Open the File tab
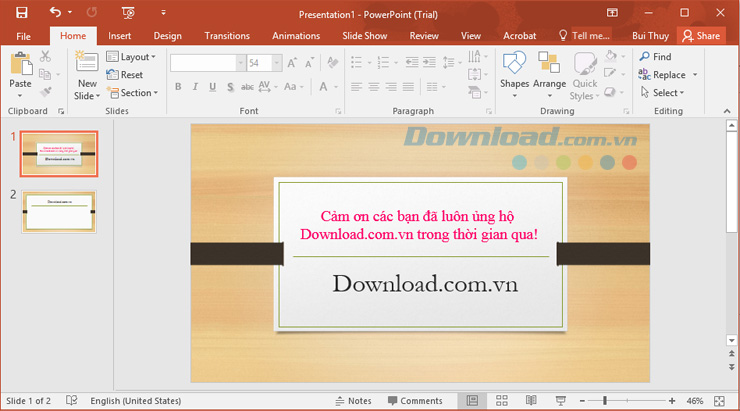The width and height of the screenshot is (740, 411). click(23, 36)
